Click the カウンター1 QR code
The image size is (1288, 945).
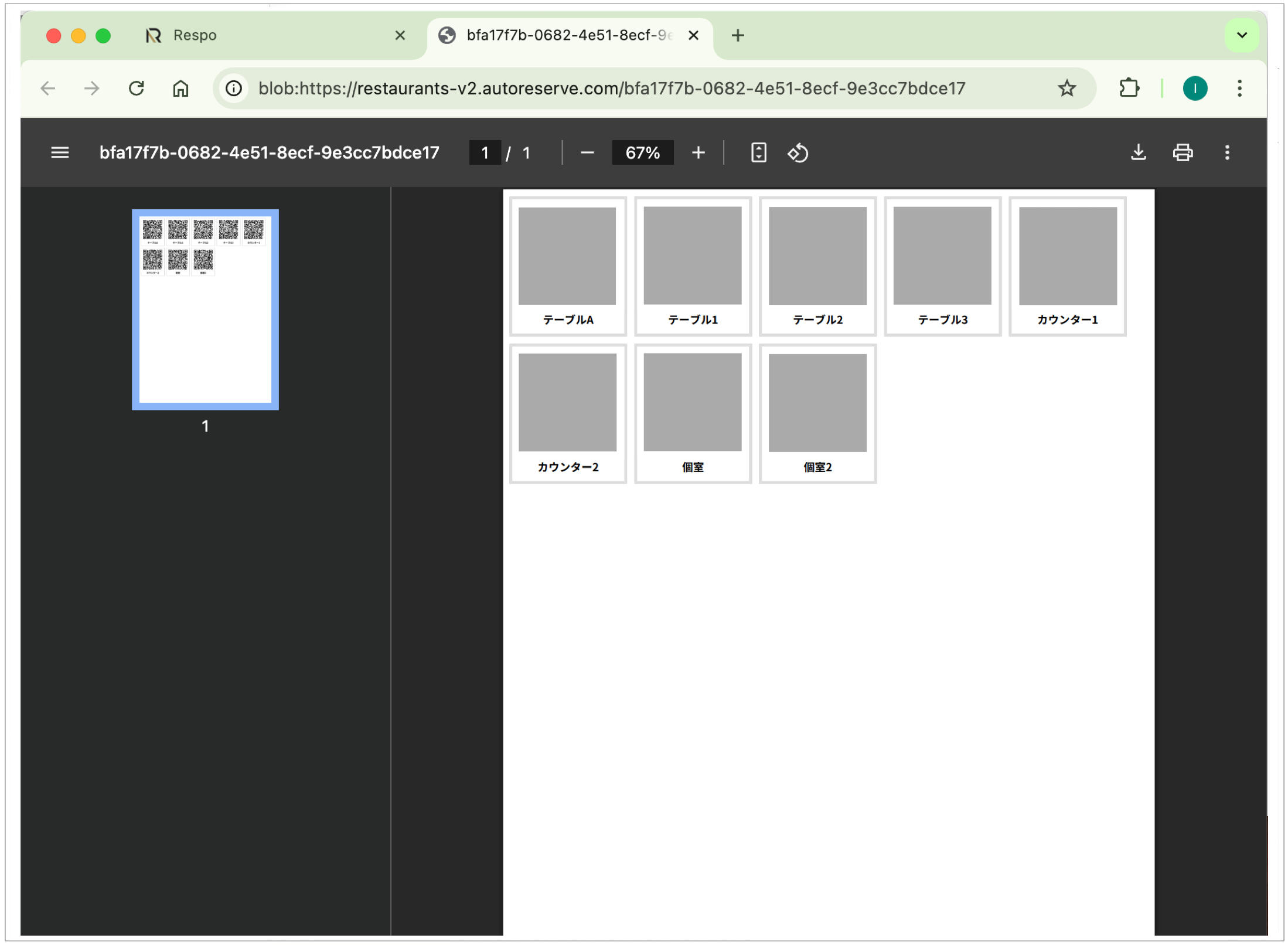(x=1068, y=256)
